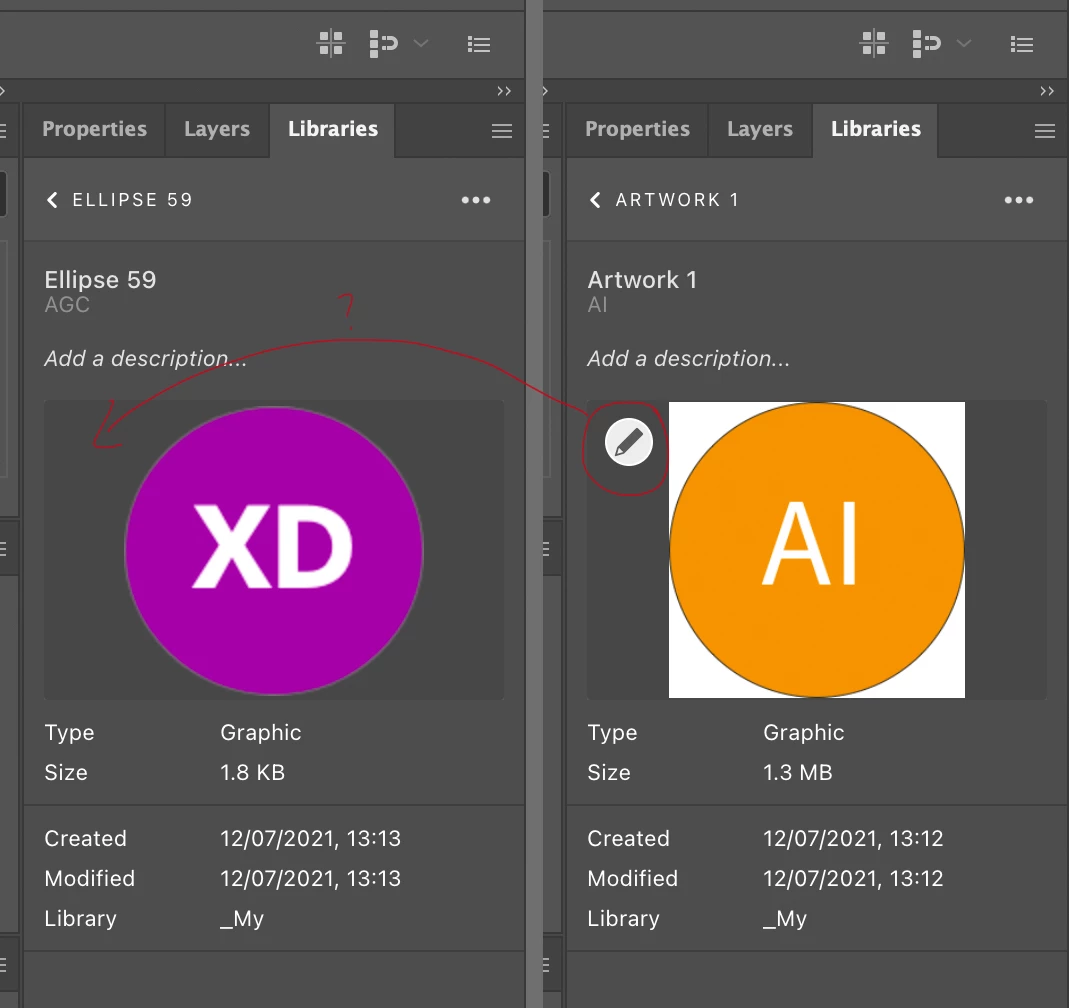Click the Artwork 1 title text
Image resolution: width=1069 pixels, height=1008 pixels.
click(642, 280)
